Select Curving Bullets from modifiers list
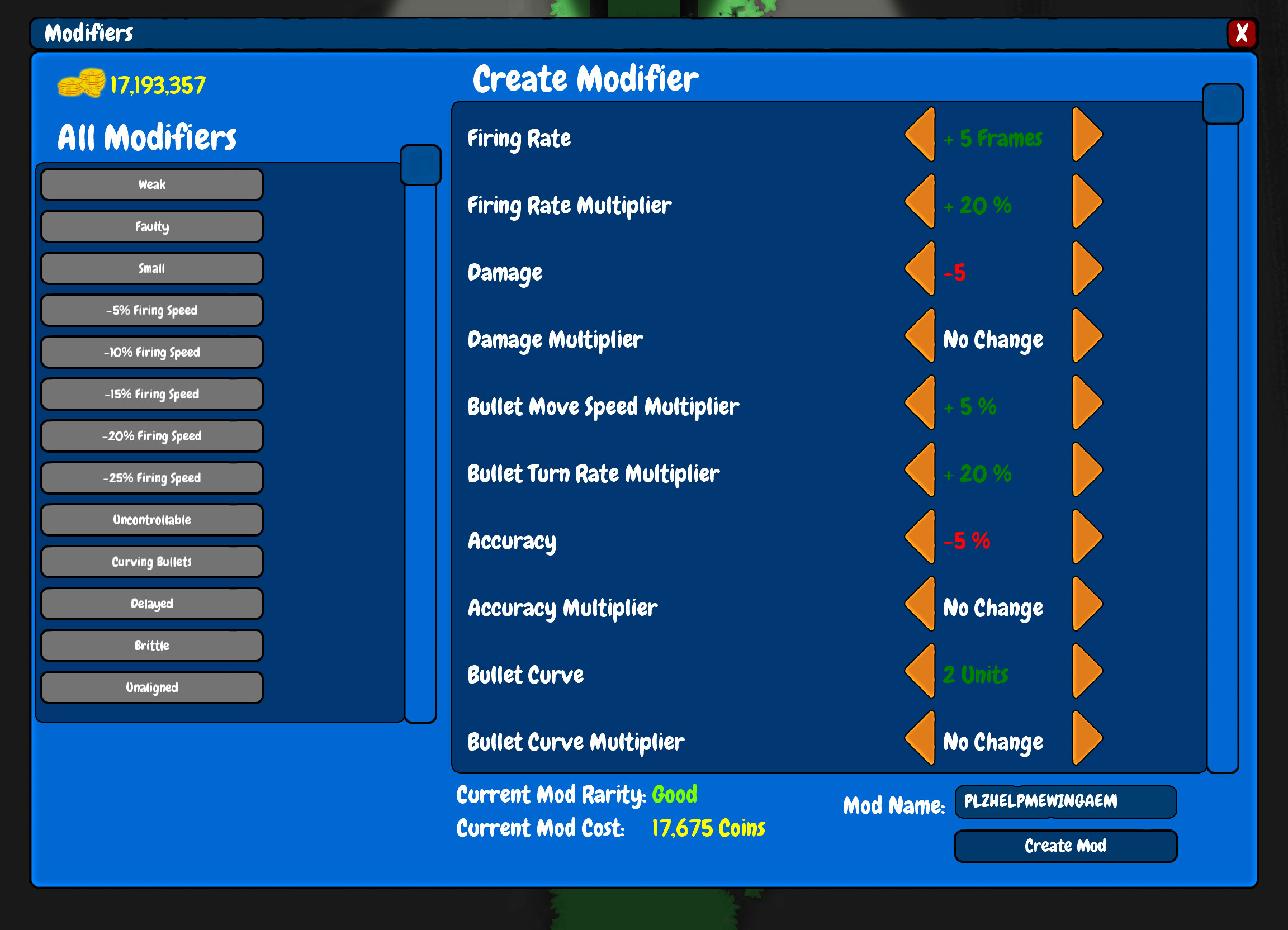The height and width of the screenshot is (930, 1288). 152,561
